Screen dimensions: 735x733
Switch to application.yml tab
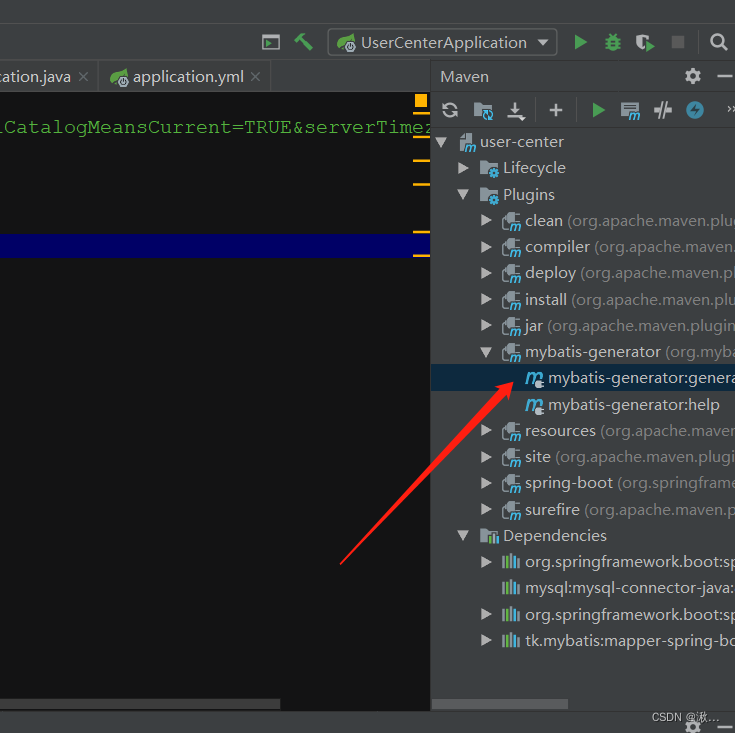coord(188,76)
